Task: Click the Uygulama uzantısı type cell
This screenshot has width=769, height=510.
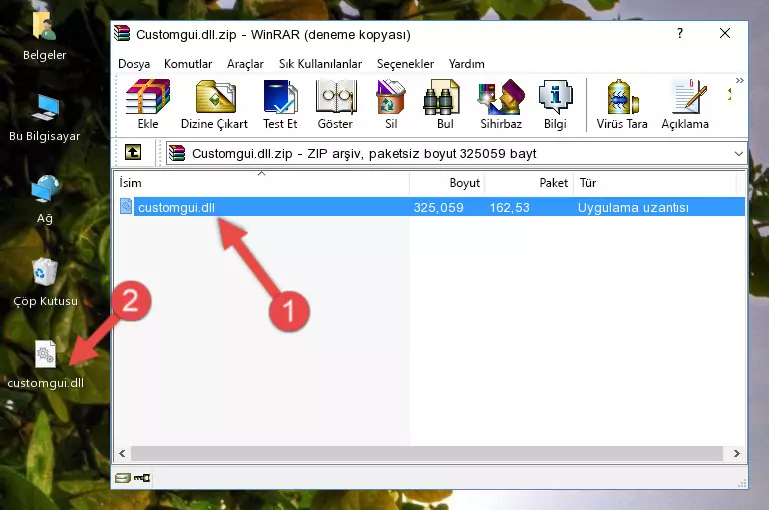Action: coord(633,207)
